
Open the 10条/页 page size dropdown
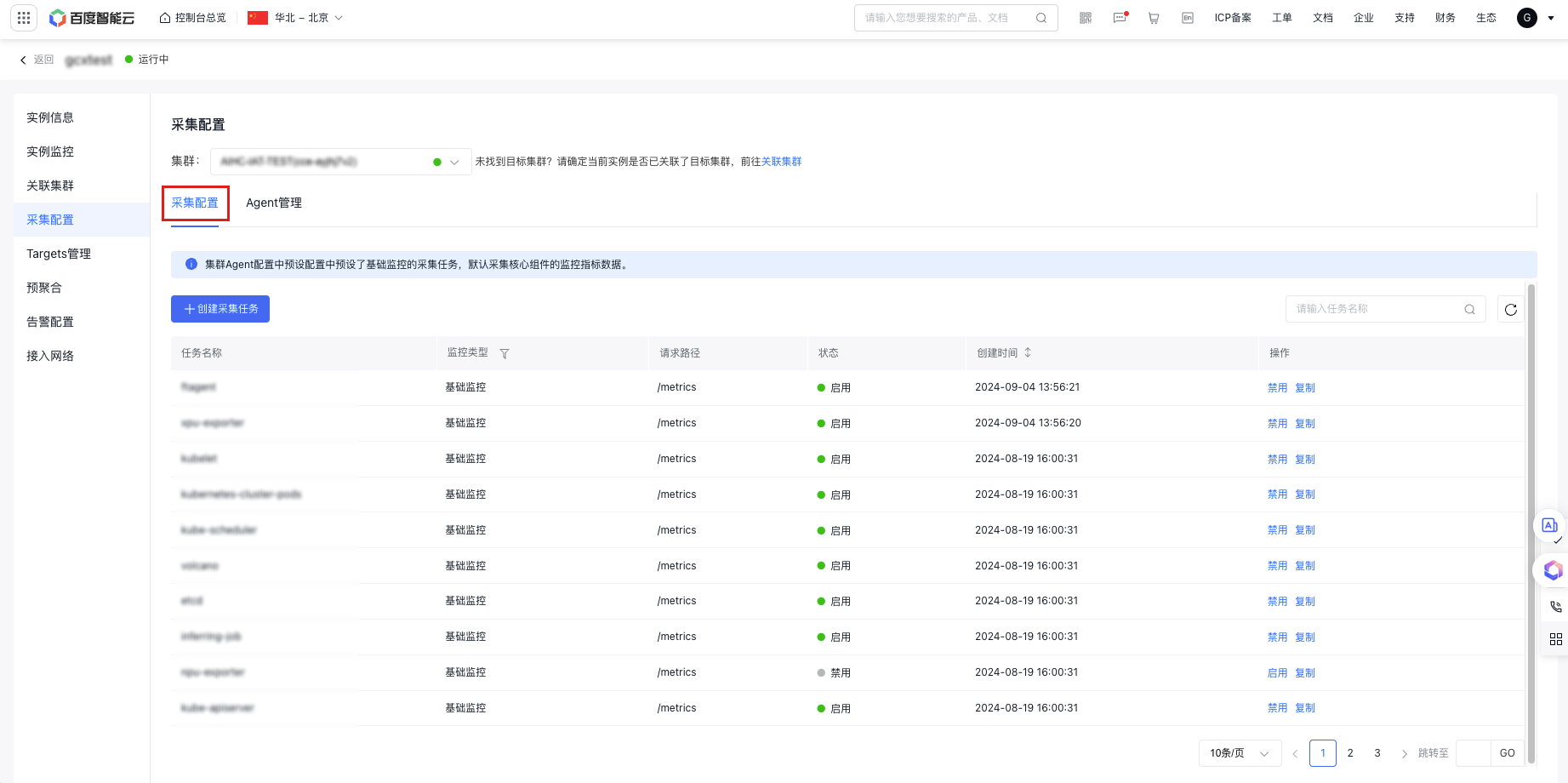click(x=1240, y=753)
